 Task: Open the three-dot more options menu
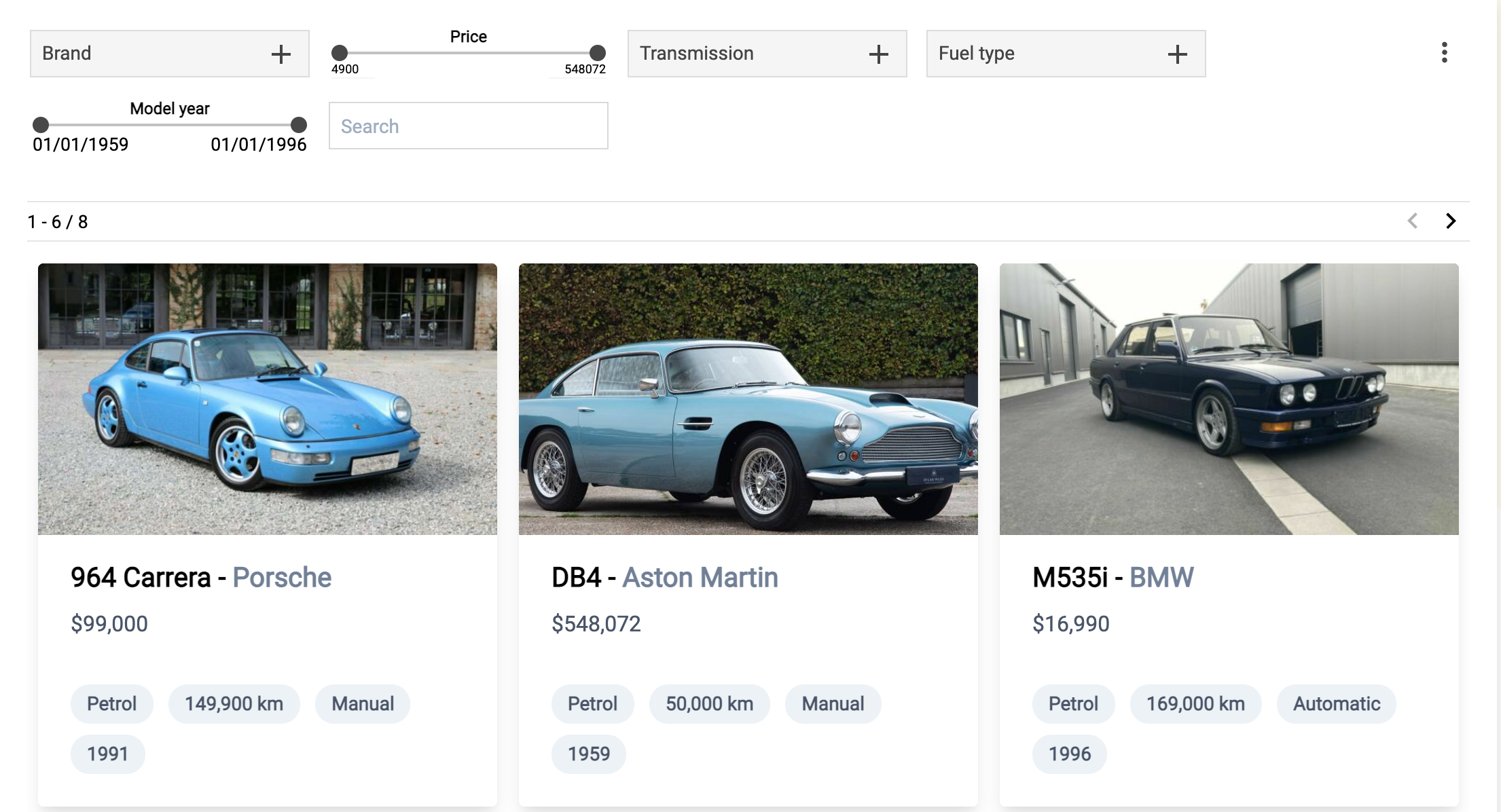1444,53
